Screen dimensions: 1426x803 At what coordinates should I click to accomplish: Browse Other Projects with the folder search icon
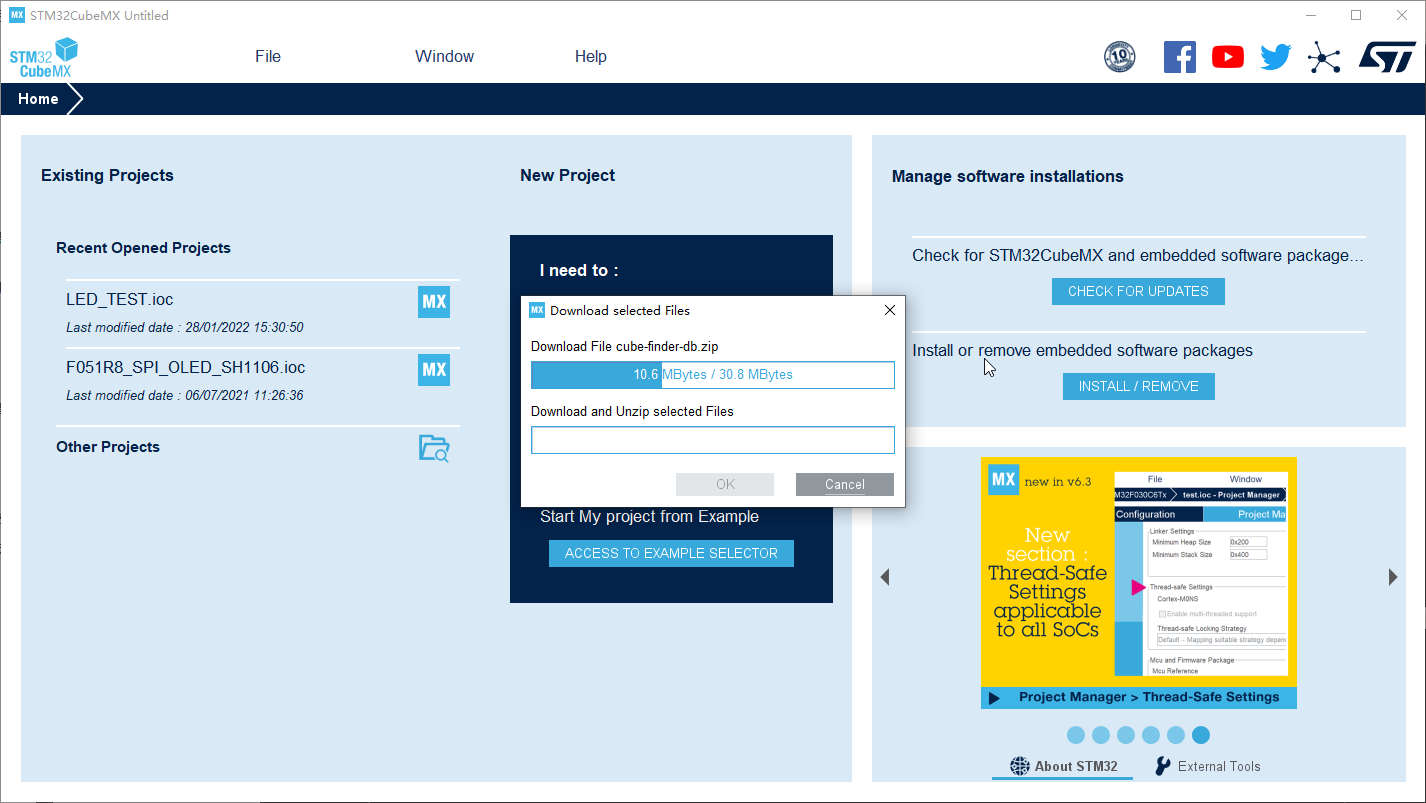pyautogui.click(x=434, y=448)
